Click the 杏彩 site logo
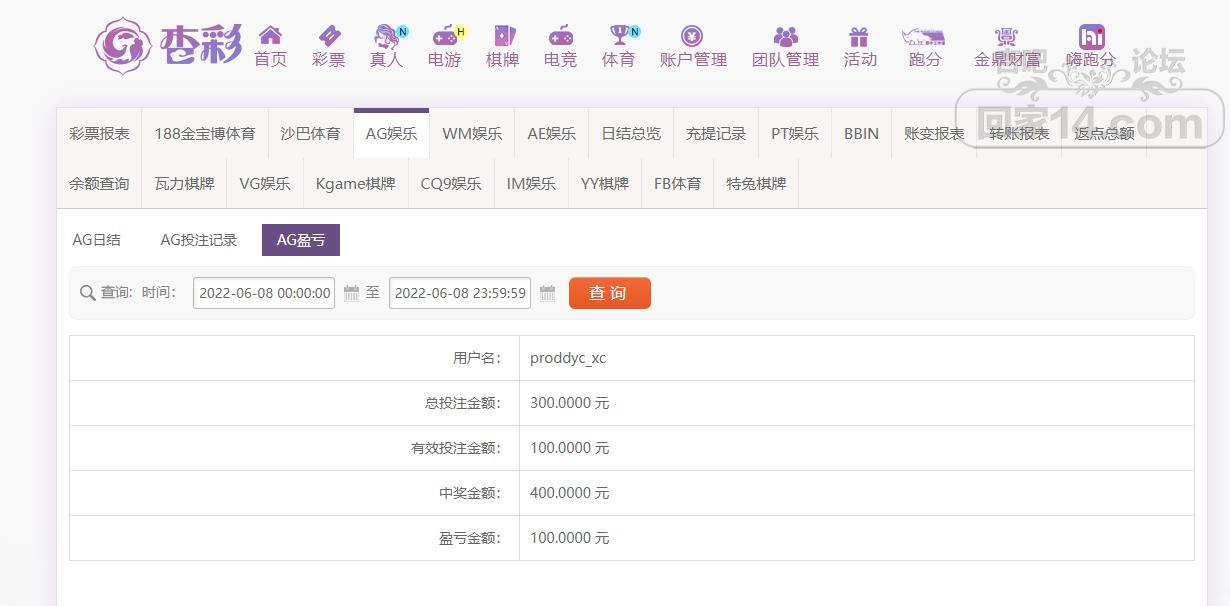This screenshot has width=1230, height=606. [x=168, y=45]
